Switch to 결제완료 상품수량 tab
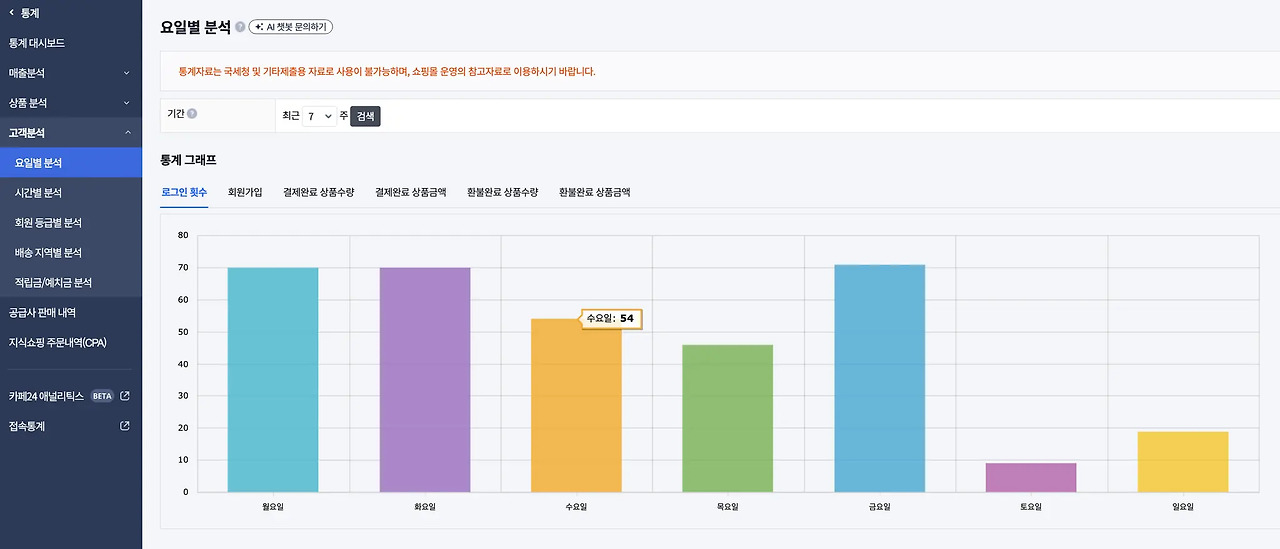This screenshot has height=549, width=1280. [319, 192]
